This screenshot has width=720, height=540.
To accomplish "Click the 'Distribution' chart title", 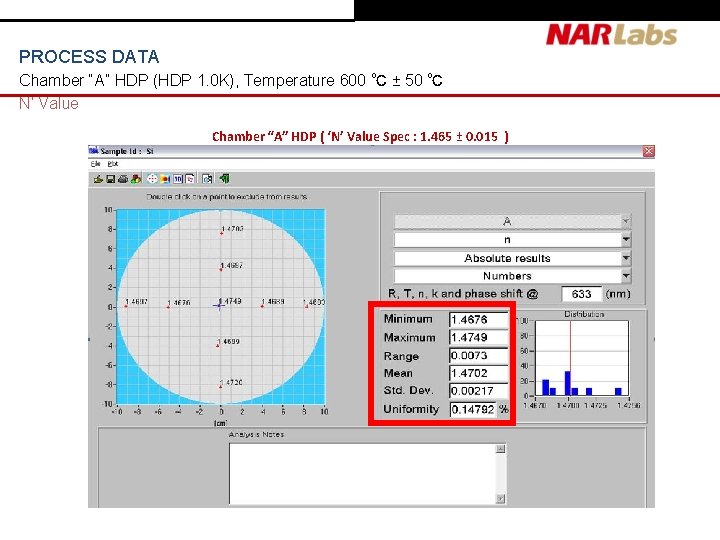I will click(584, 314).
